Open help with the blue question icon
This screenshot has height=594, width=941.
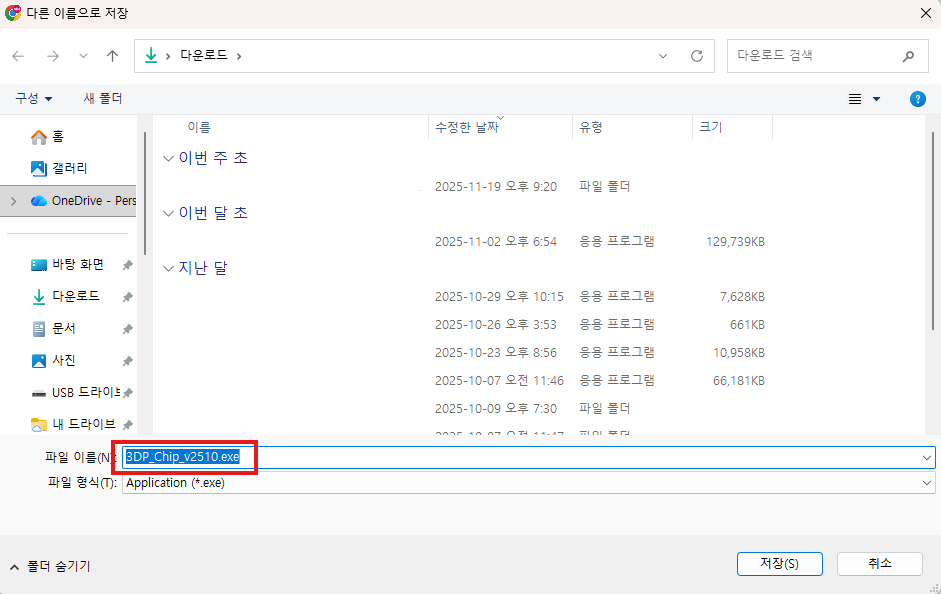[x=918, y=99]
